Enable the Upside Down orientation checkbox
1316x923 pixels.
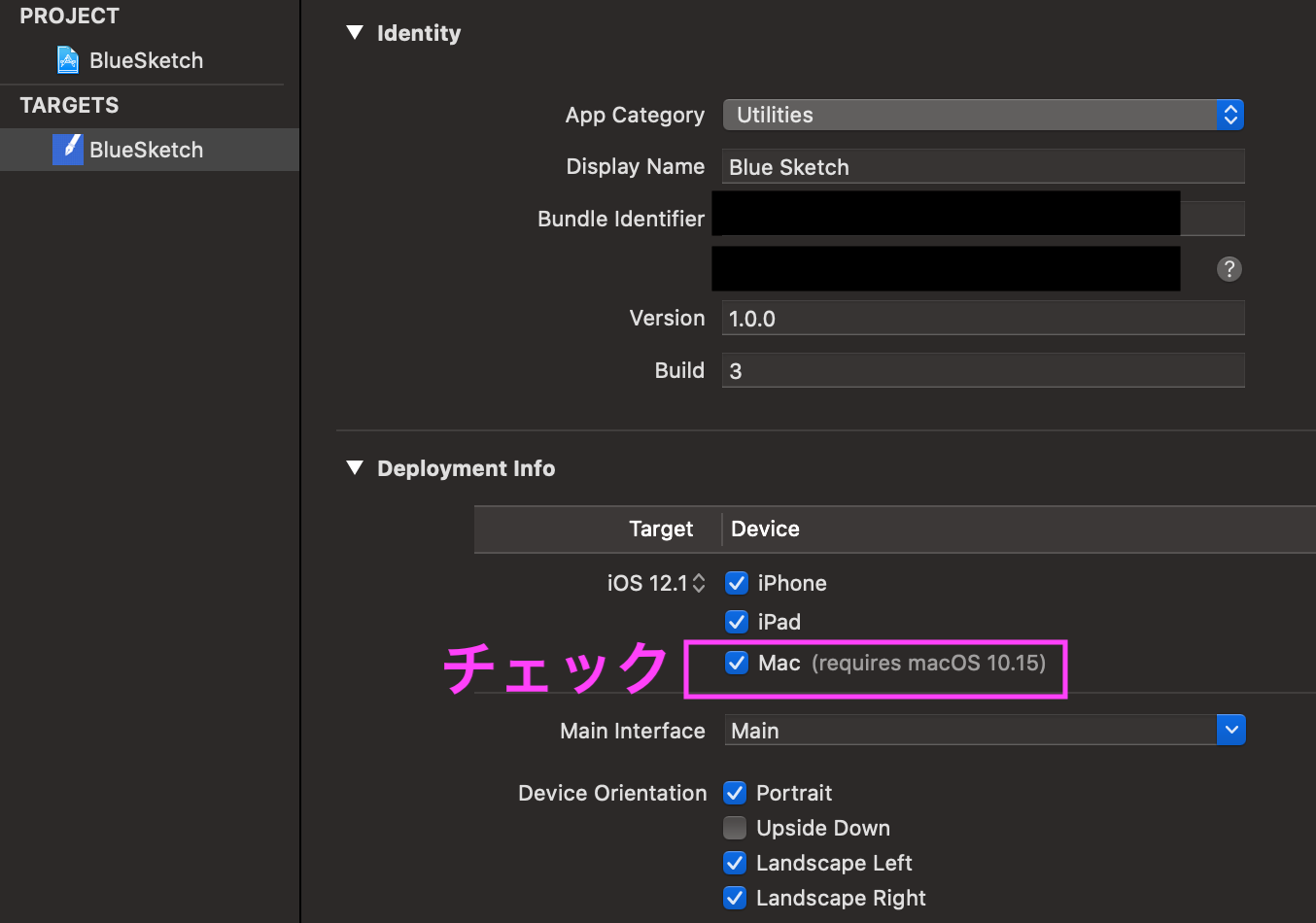click(x=734, y=828)
